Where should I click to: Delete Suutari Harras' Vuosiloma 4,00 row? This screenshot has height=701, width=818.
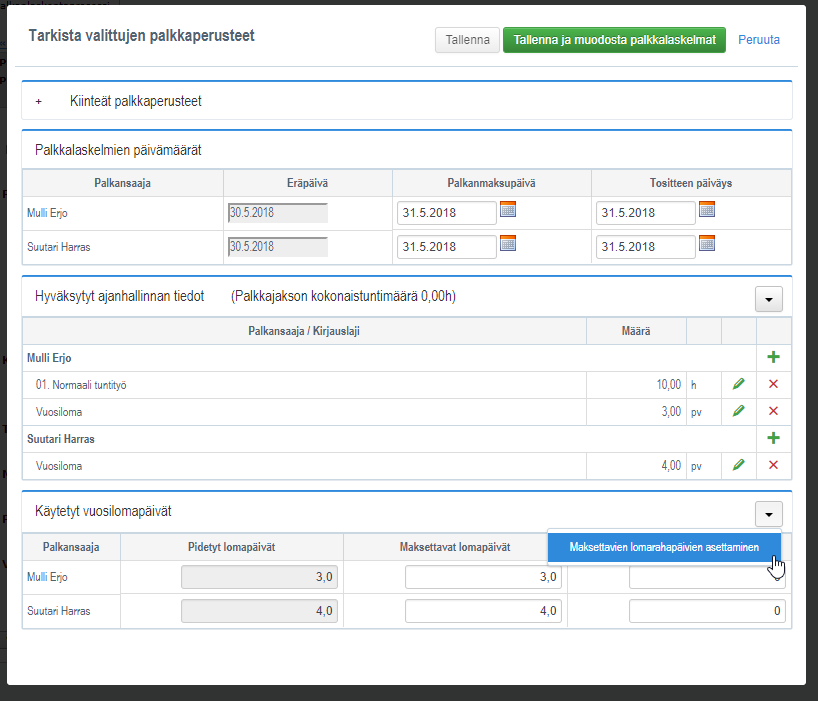click(x=773, y=465)
